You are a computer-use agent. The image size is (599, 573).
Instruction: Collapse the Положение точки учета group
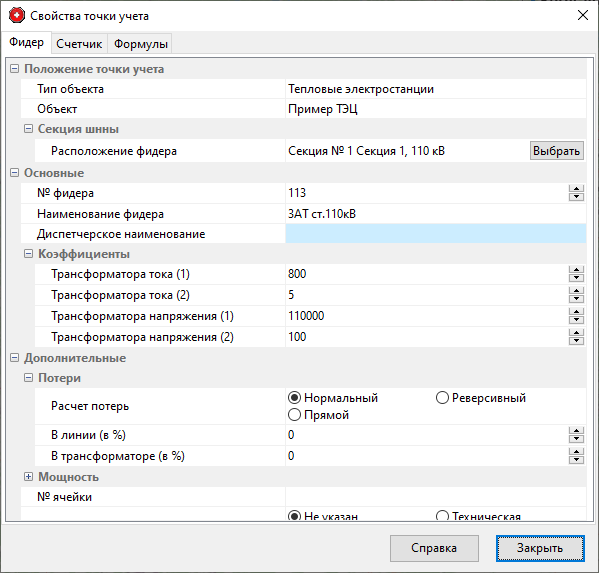click(x=15, y=69)
